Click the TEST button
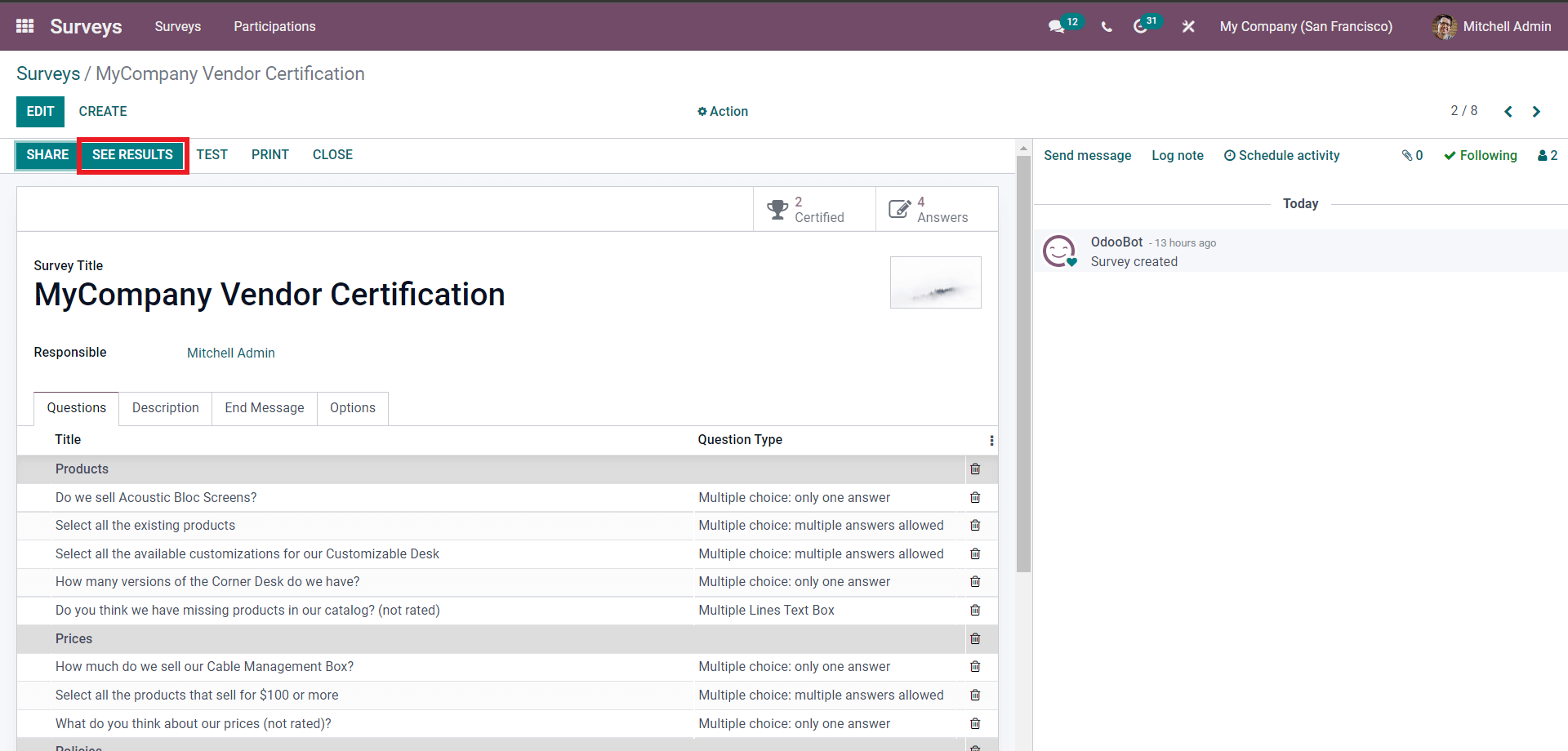 [212, 155]
